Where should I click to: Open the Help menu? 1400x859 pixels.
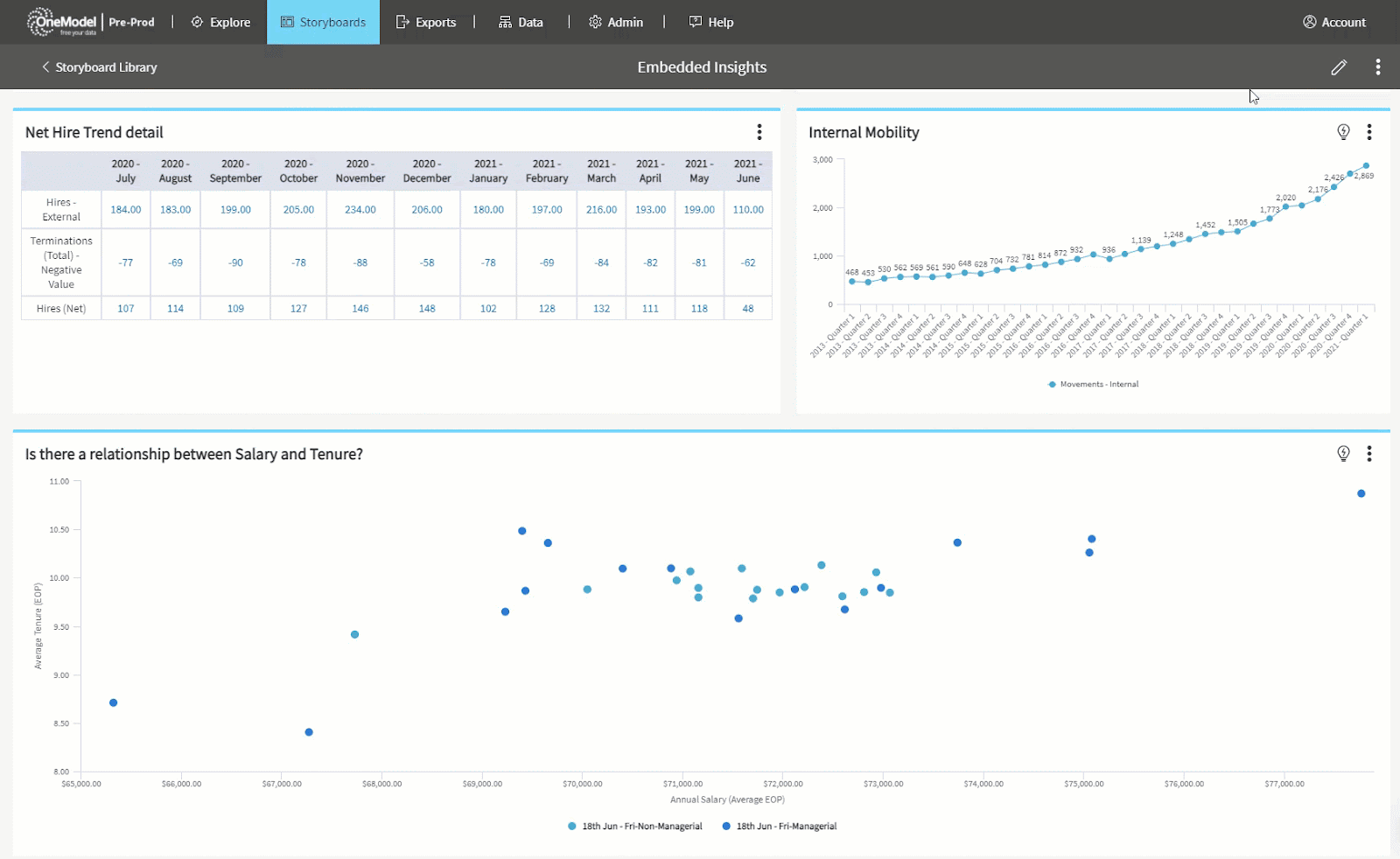tap(710, 22)
